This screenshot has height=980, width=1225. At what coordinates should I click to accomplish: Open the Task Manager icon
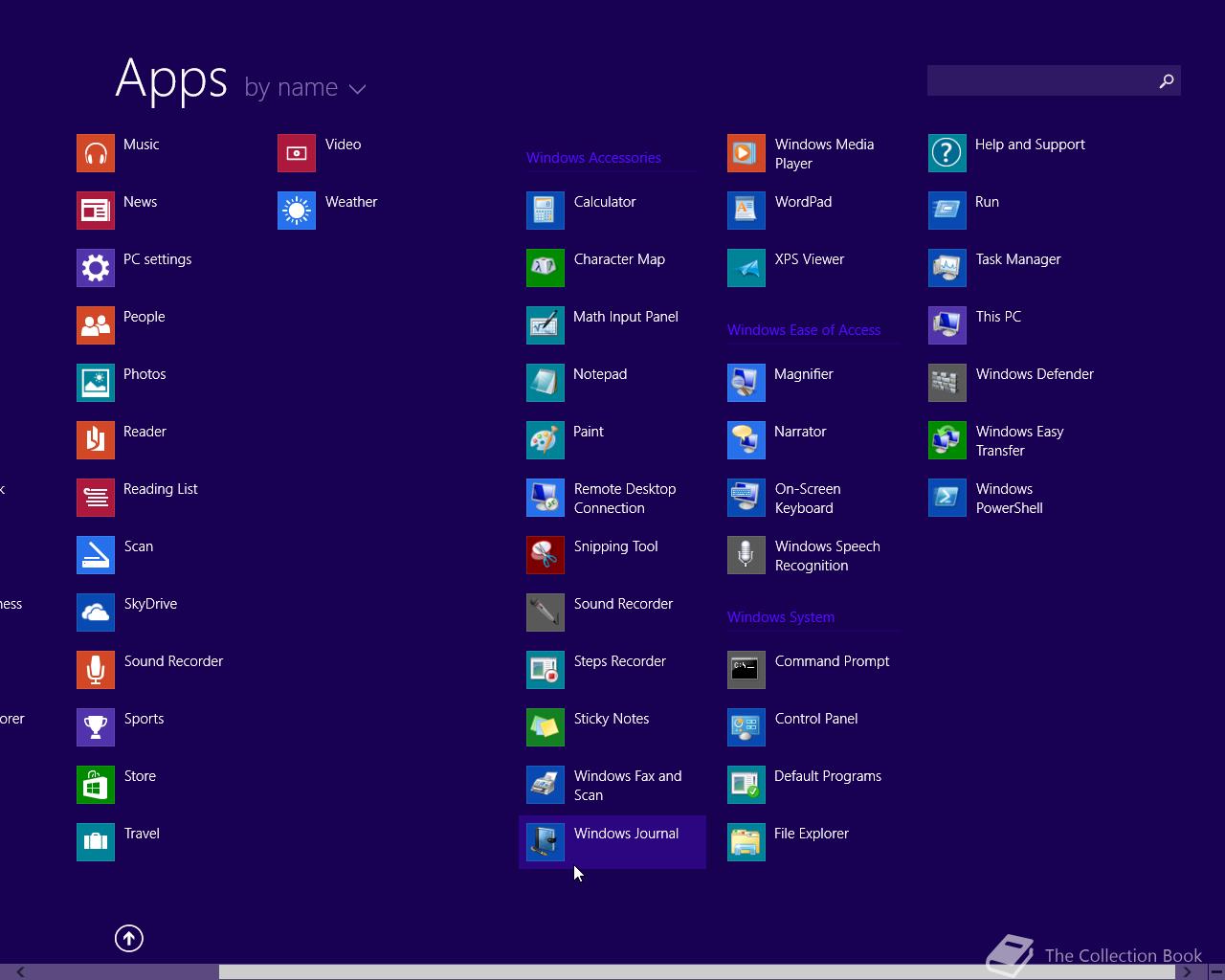click(x=947, y=268)
